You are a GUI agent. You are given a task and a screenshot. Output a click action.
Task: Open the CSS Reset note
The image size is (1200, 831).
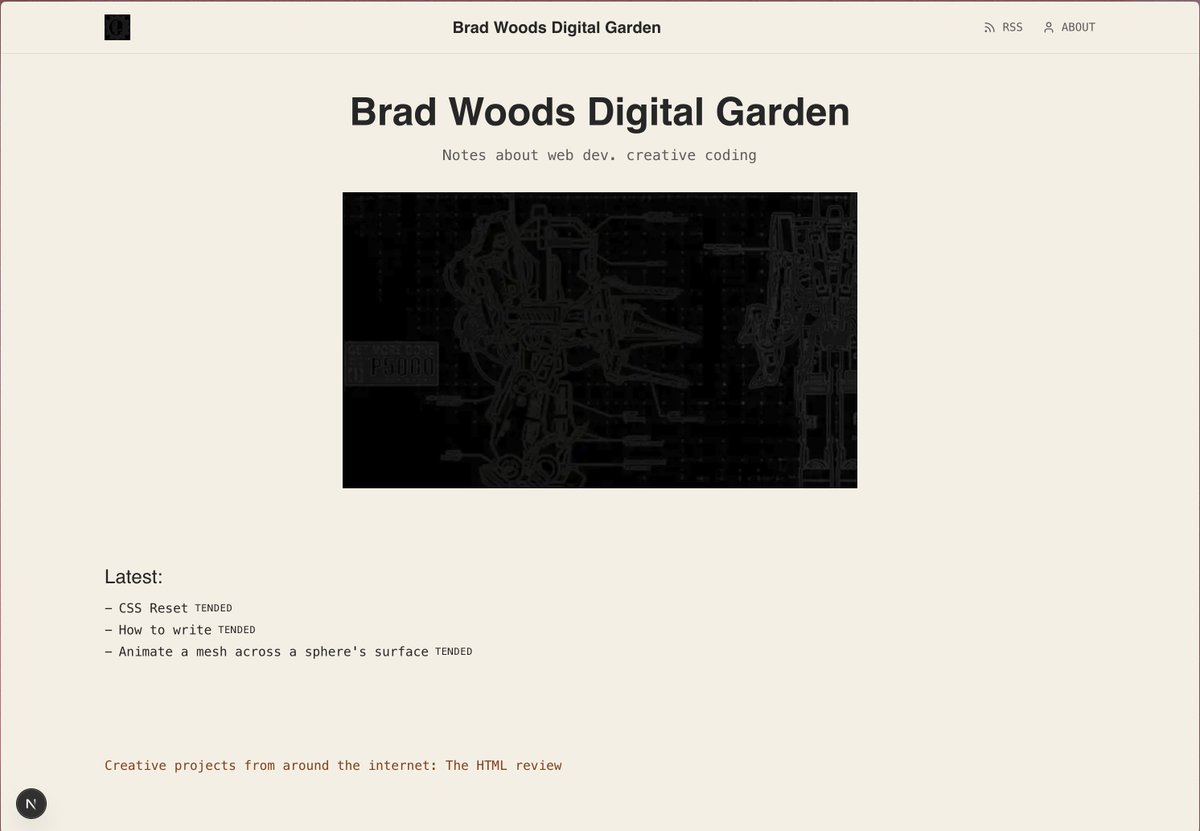tap(153, 608)
